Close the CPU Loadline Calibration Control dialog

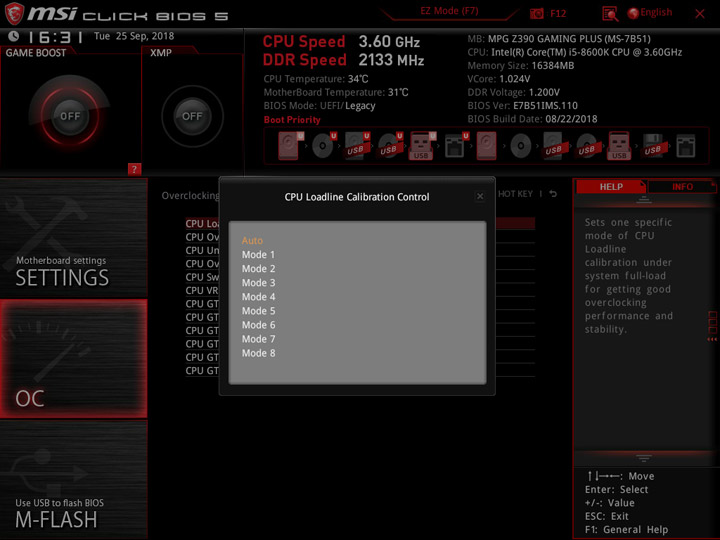pos(480,197)
